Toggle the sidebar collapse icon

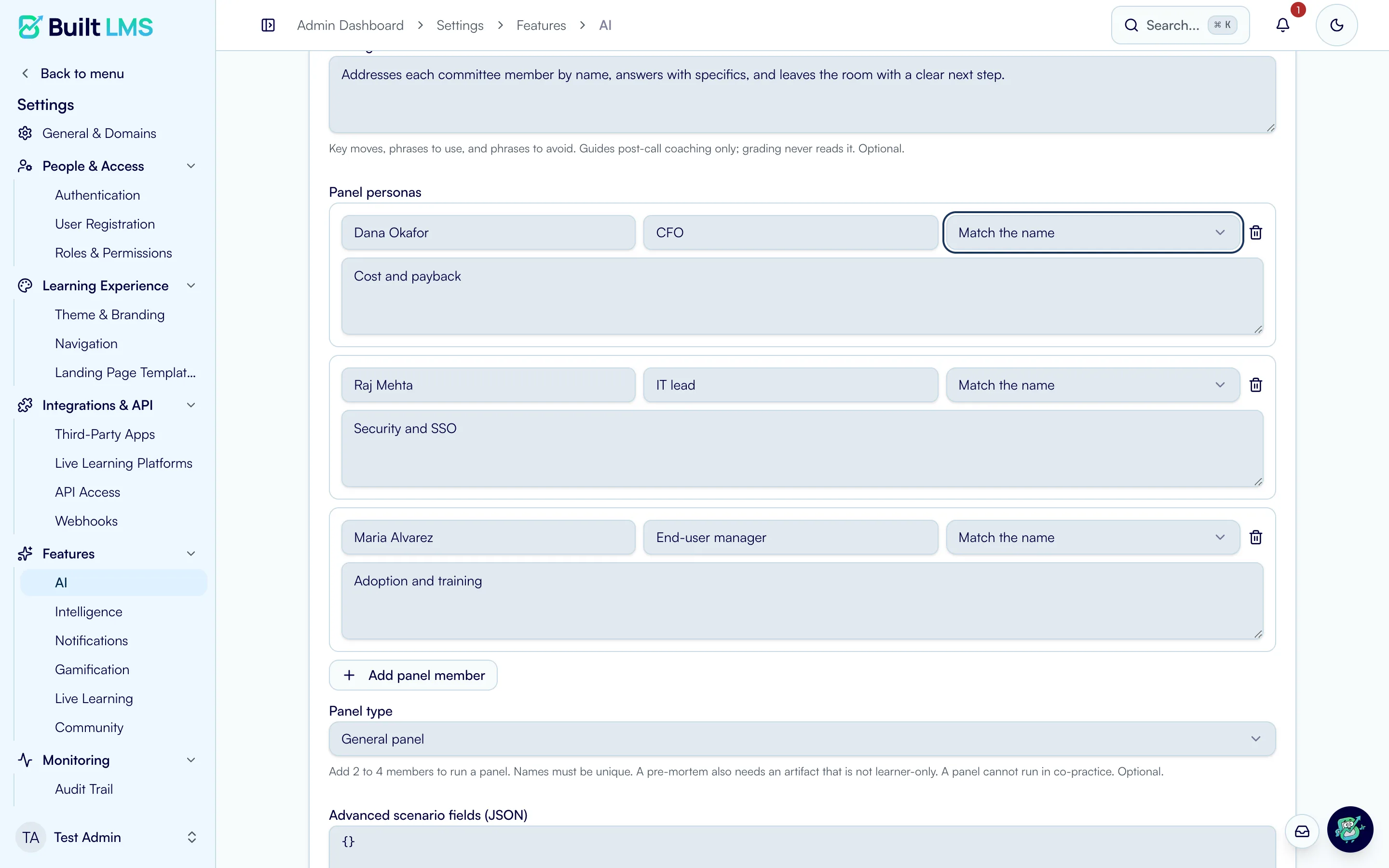268,25
